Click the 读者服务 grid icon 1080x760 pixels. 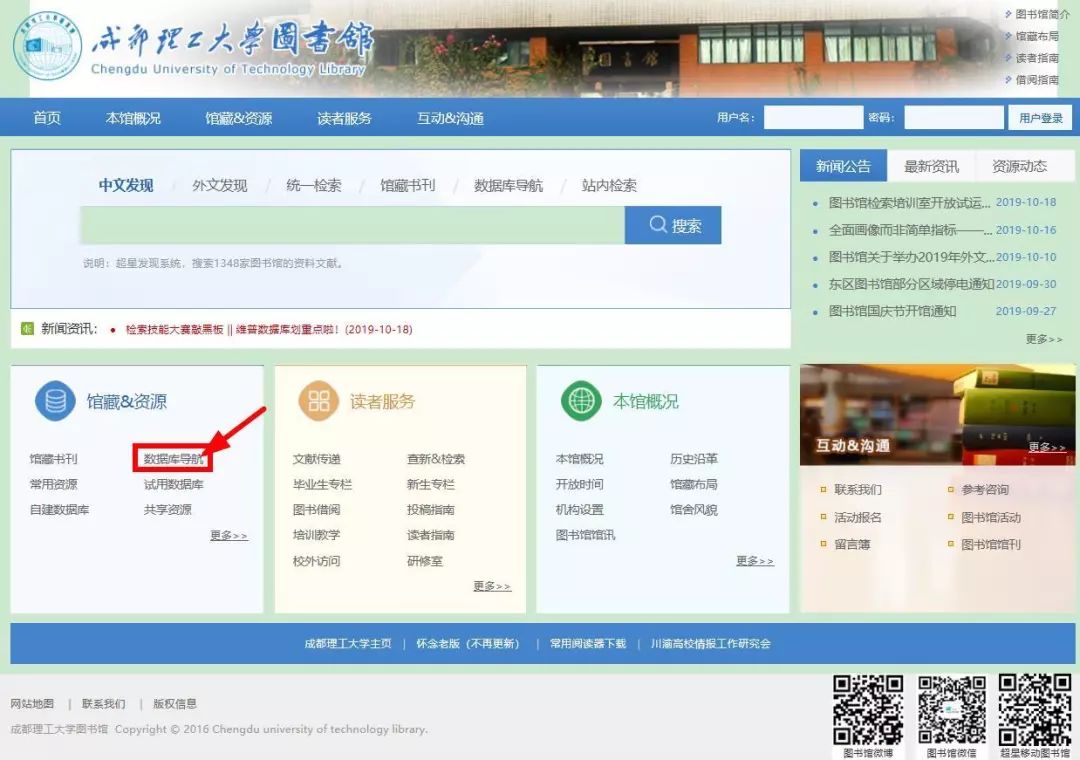[318, 401]
